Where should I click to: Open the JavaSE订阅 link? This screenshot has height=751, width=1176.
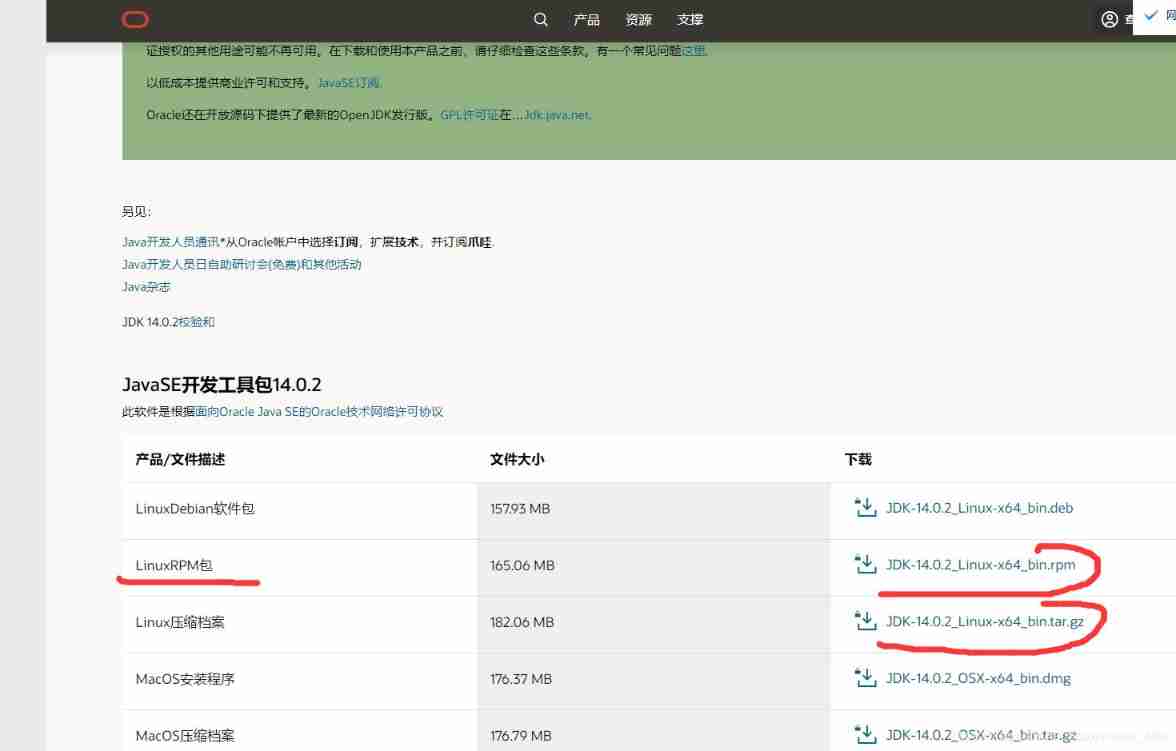point(349,83)
